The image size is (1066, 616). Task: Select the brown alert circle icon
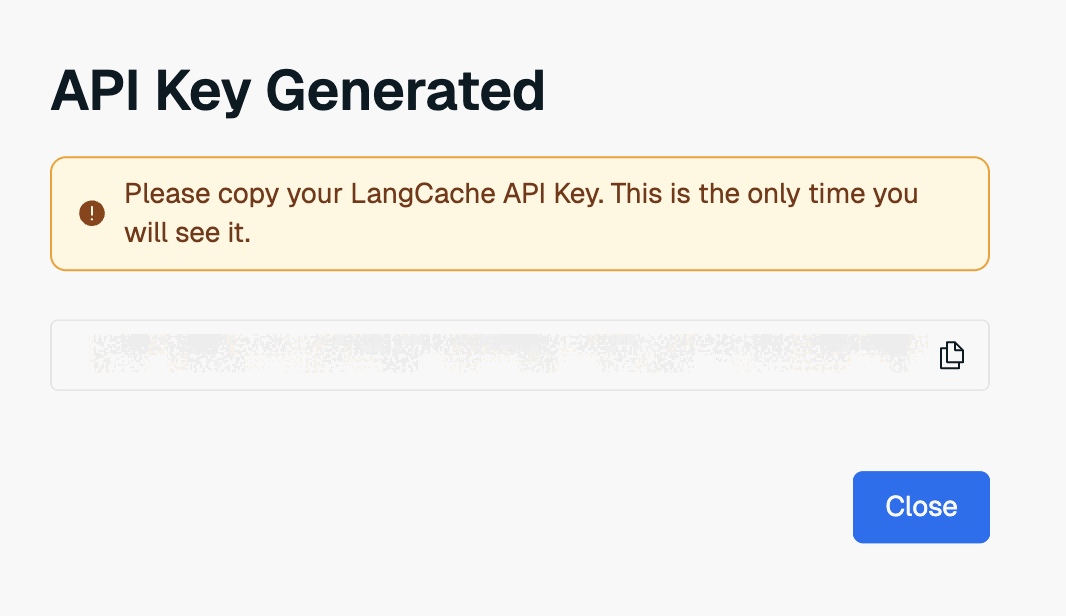pyautogui.click(x=92, y=213)
